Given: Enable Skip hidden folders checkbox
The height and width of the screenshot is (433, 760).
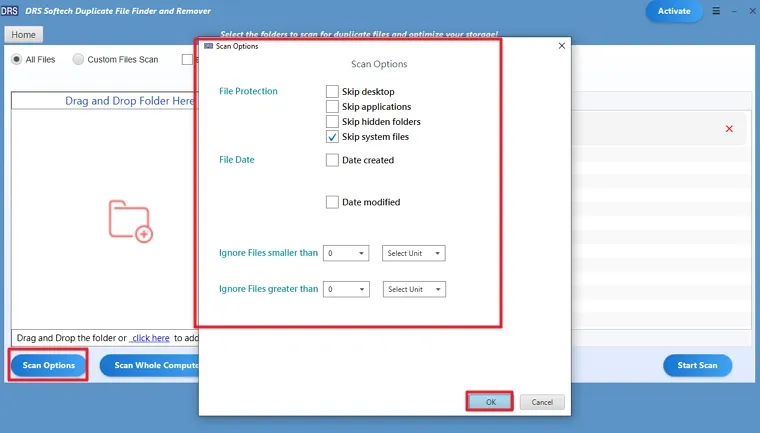Looking at the screenshot, I should coord(332,121).
